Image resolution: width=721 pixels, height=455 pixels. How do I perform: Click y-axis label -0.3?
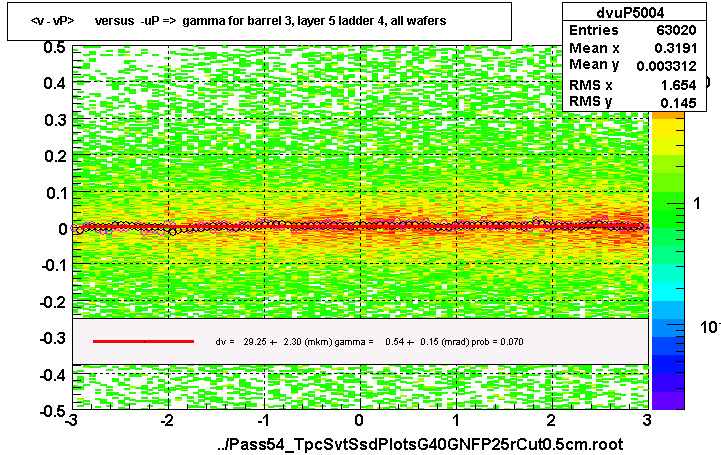pos(53,338)
